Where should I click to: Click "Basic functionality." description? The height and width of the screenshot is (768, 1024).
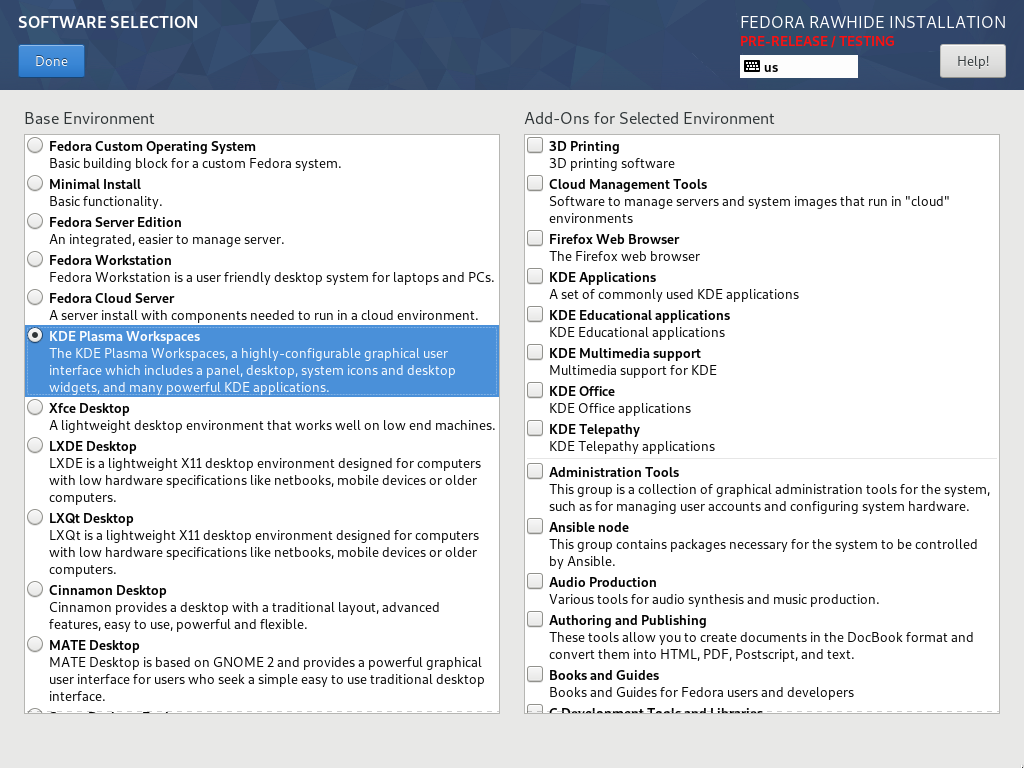point(105,201)
